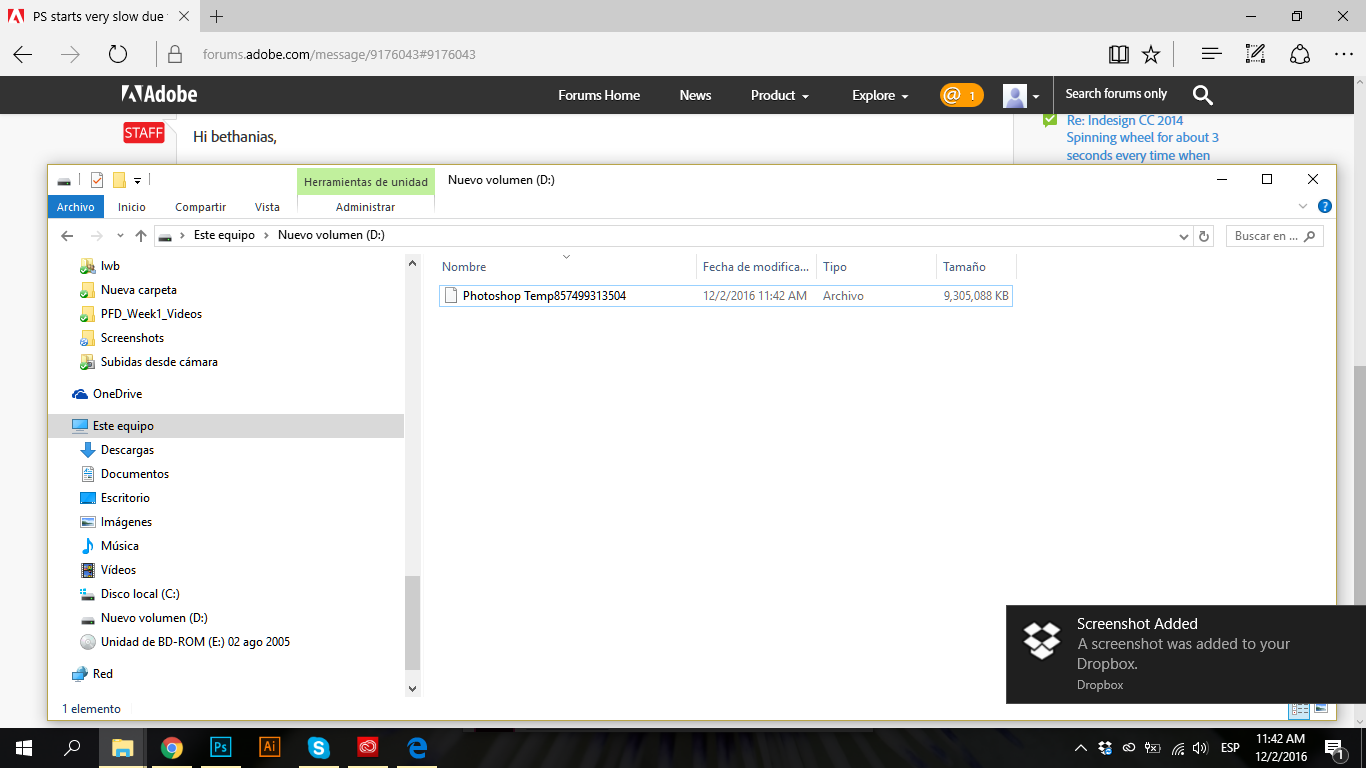Click the Dropbox Screenshot Added notification
This screenshot has width=1366, height=768.
(x=1186, y=654)
